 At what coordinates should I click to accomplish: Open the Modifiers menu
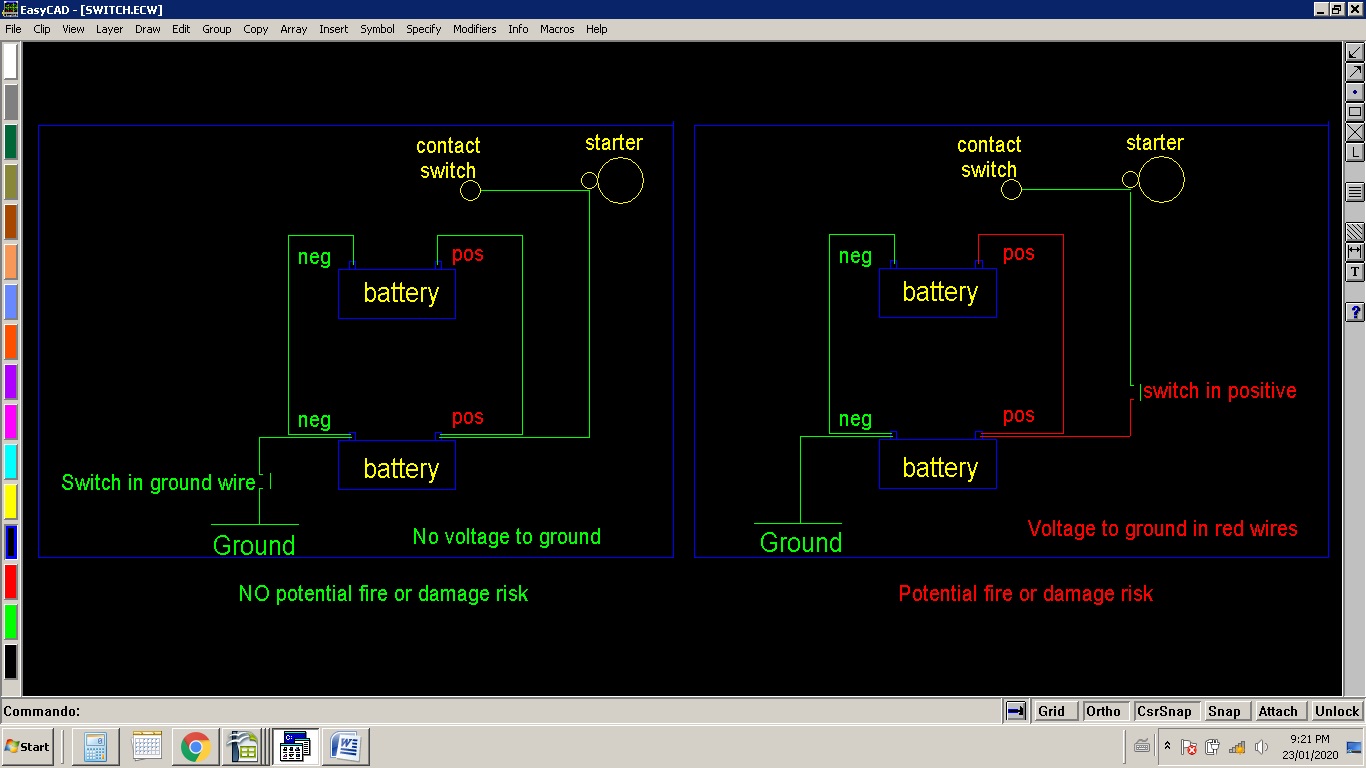[474, 29]
